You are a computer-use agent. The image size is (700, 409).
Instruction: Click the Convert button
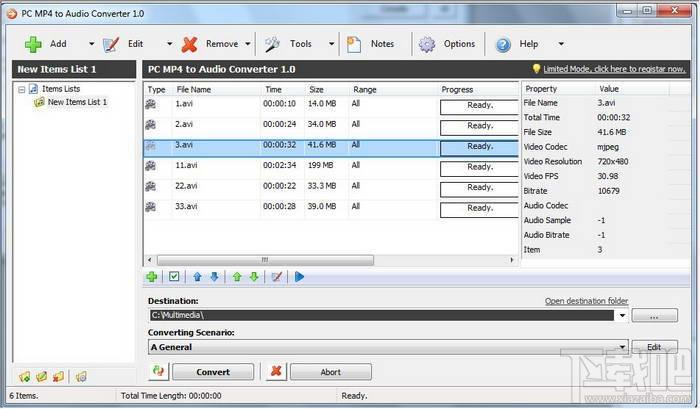(x=213, y=372)
